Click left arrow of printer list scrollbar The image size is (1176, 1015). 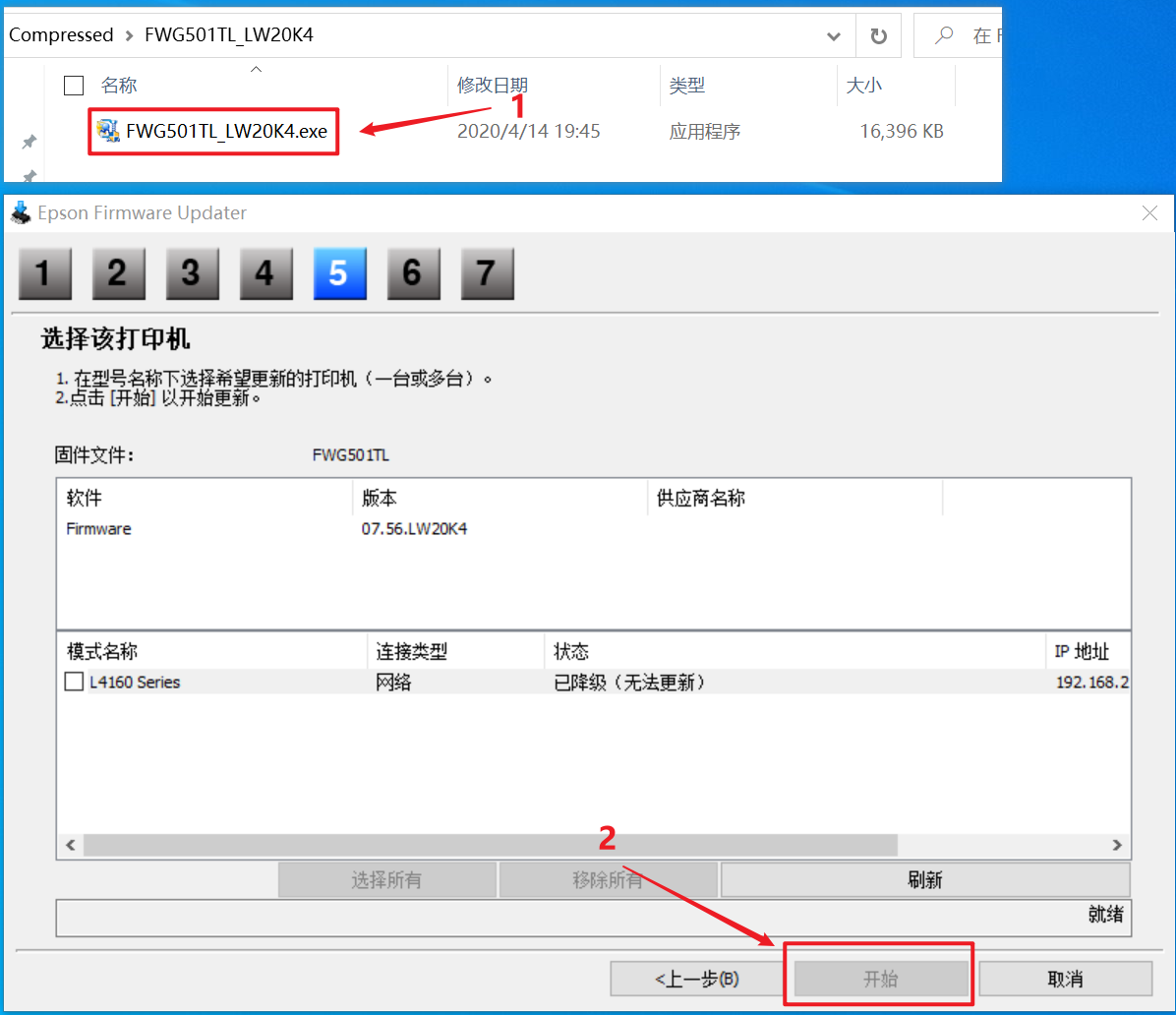71,845
